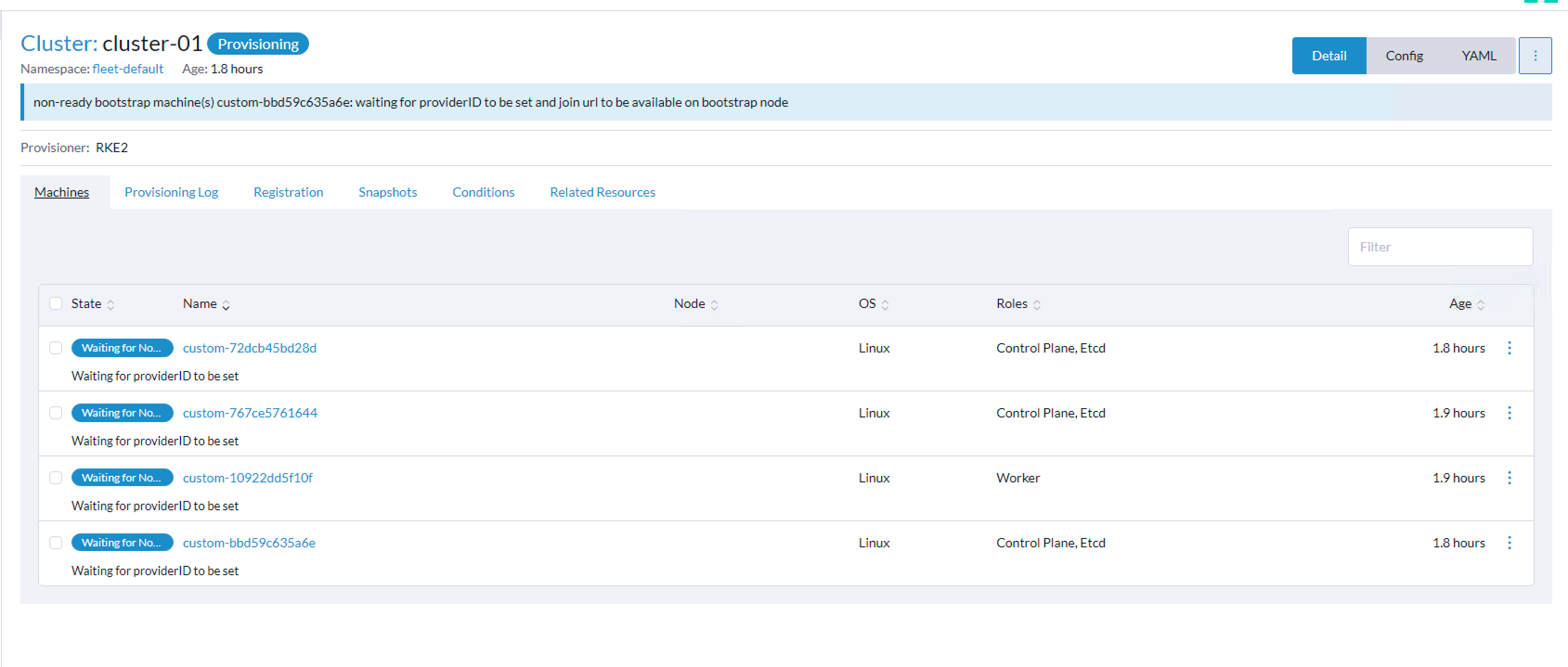Viewport: 1568px width, 667px height.
Task: Open actions menu for custom-bbd59c635a6e
Action: point(1510,542)
